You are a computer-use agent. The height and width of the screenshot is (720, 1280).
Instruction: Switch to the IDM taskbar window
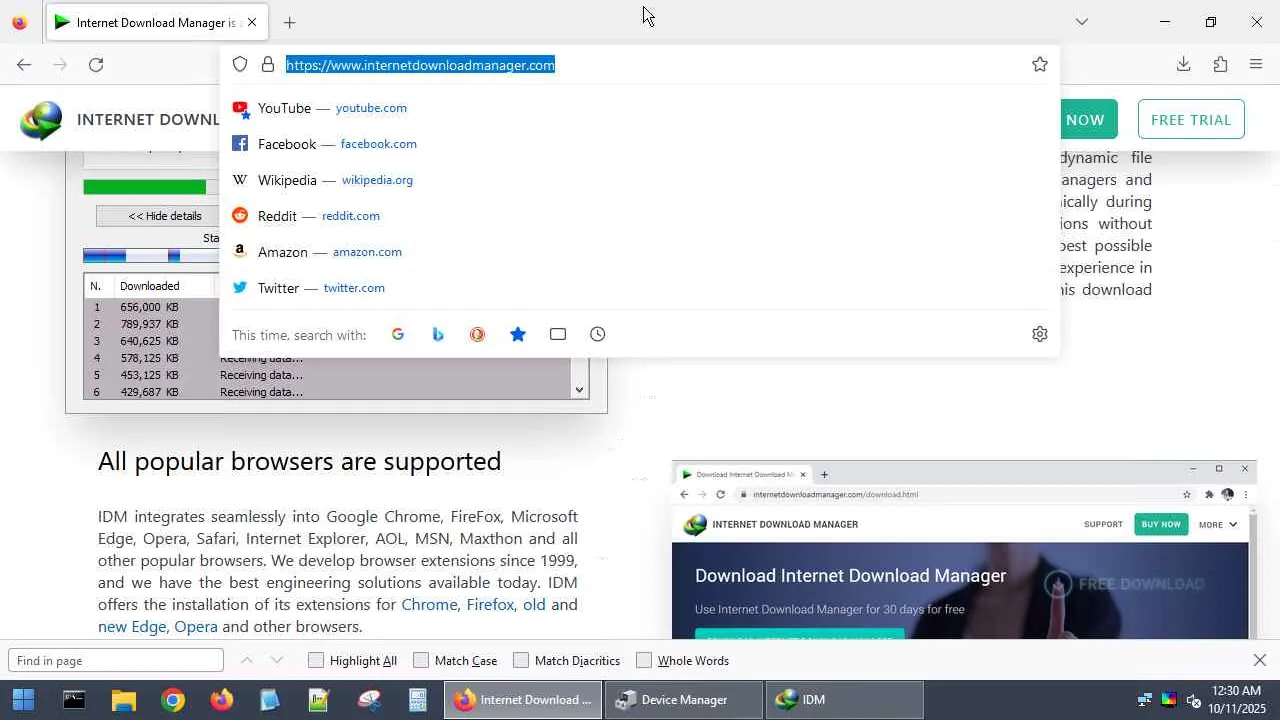pos(845,700)
